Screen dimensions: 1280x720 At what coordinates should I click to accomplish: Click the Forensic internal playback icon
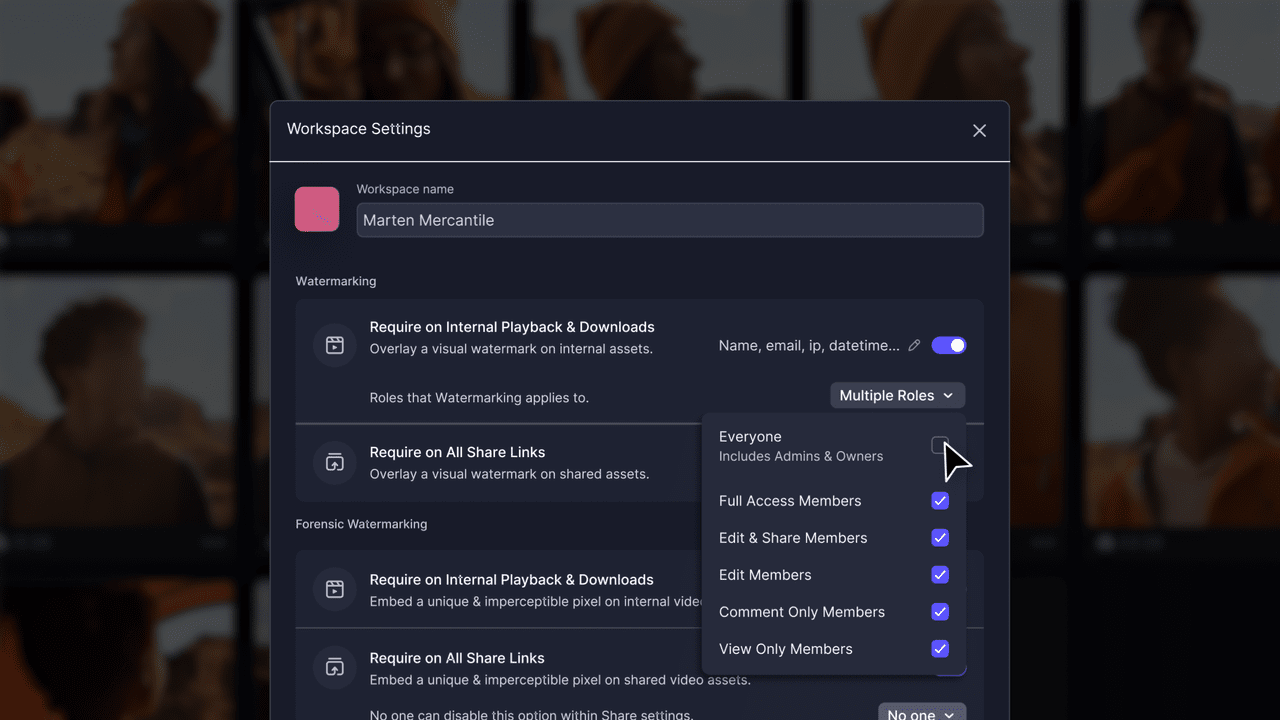[x=335, y=589]
